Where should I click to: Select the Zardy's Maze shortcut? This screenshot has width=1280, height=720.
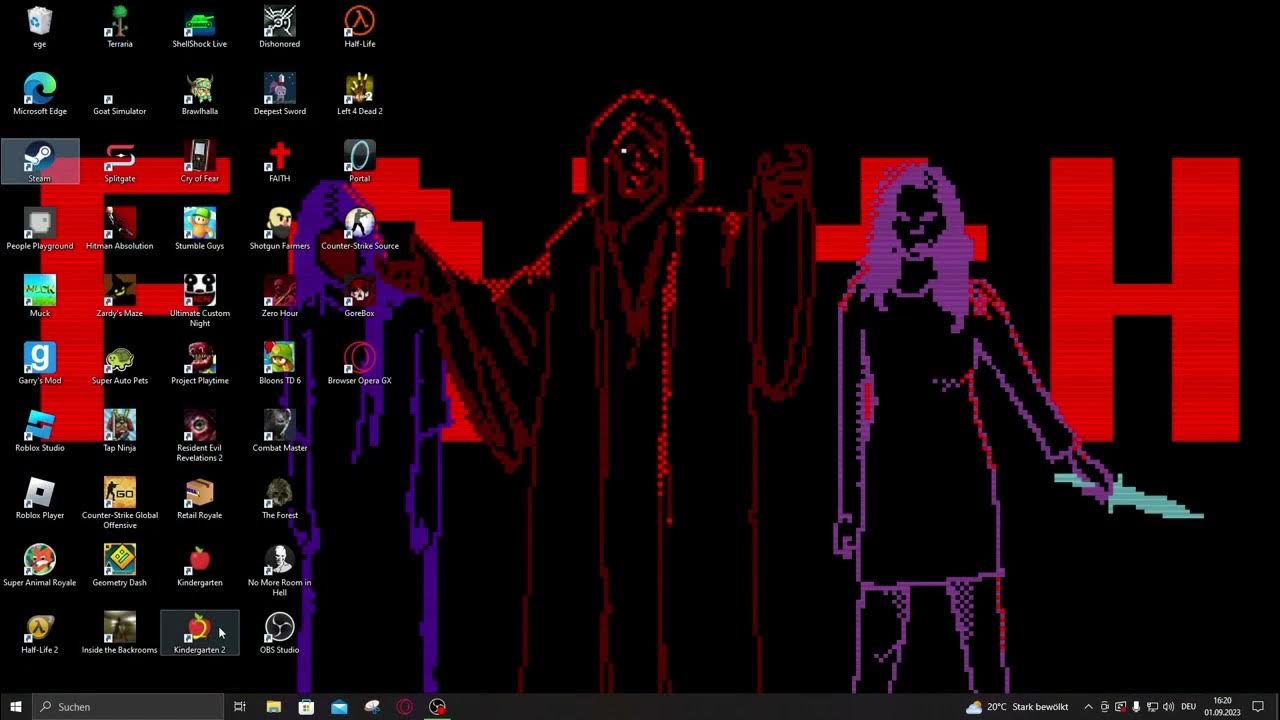tap(120, 297)
